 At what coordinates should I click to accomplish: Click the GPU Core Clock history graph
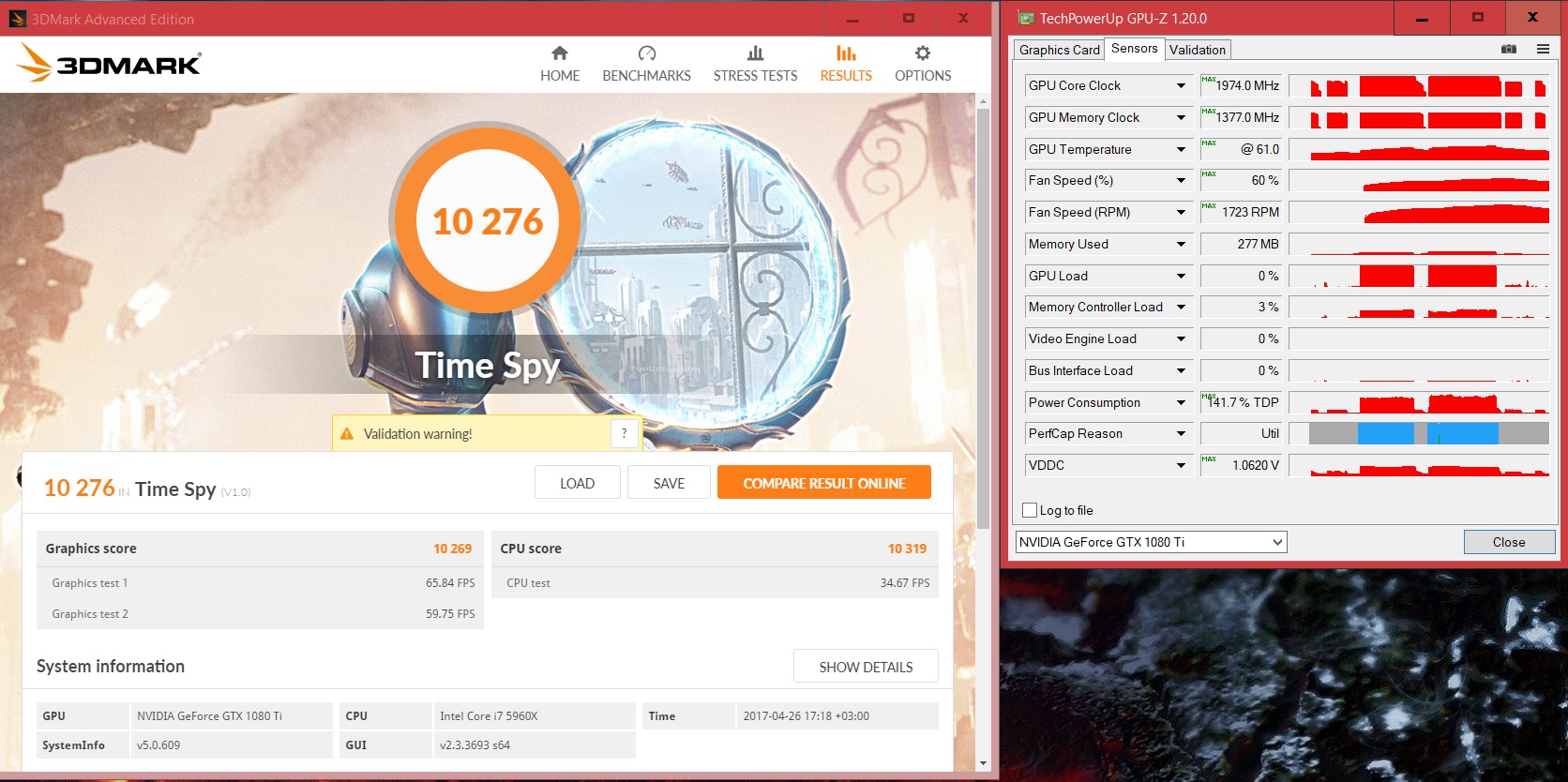pyautogui.click(x=1419, y=86)
